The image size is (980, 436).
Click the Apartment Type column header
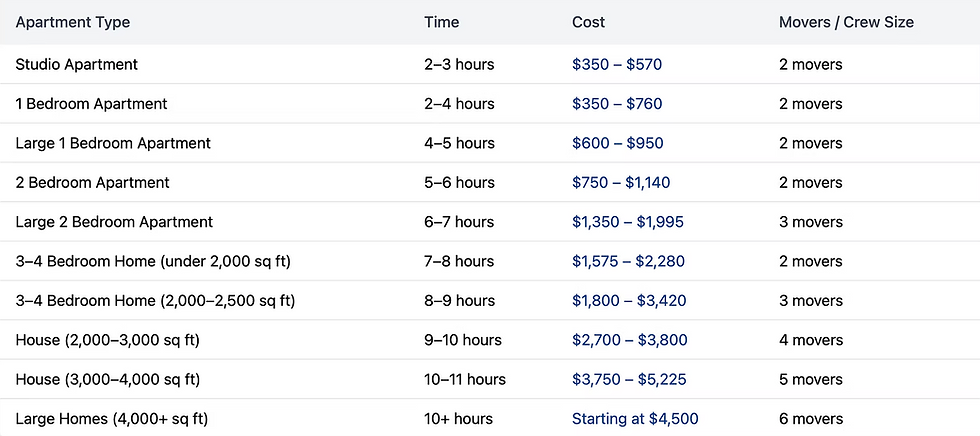73,22
